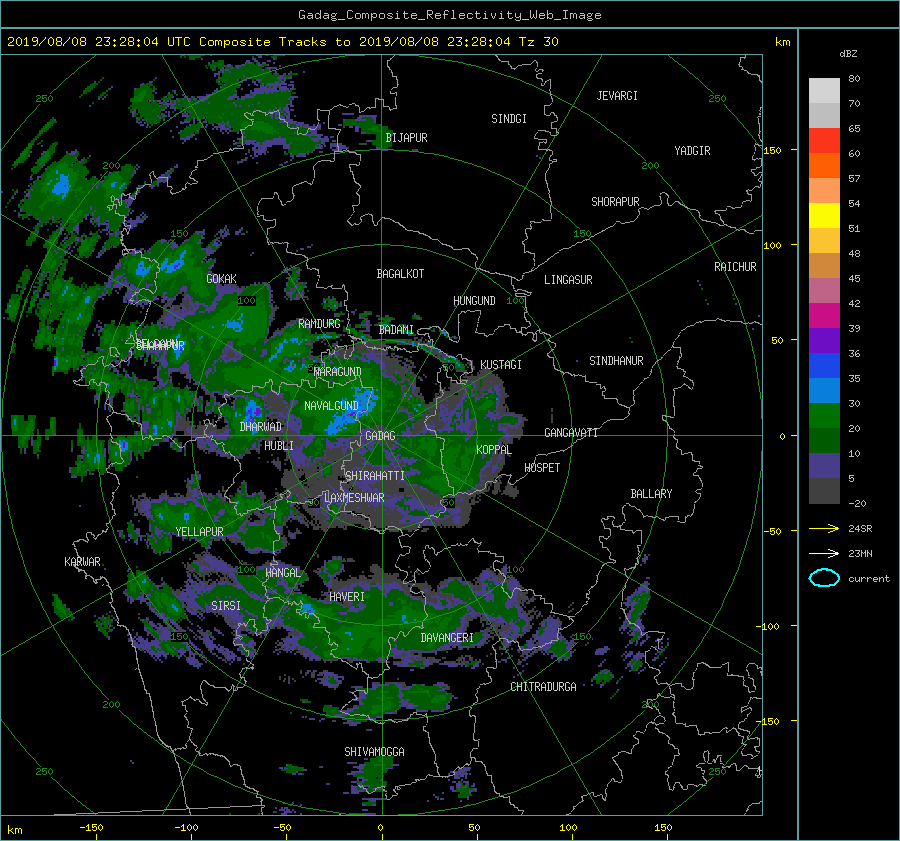The height and width of the screenshot is (841, 900).
Task: Select the yellow 54 dBZ color swatch
Action: point(824,215)
